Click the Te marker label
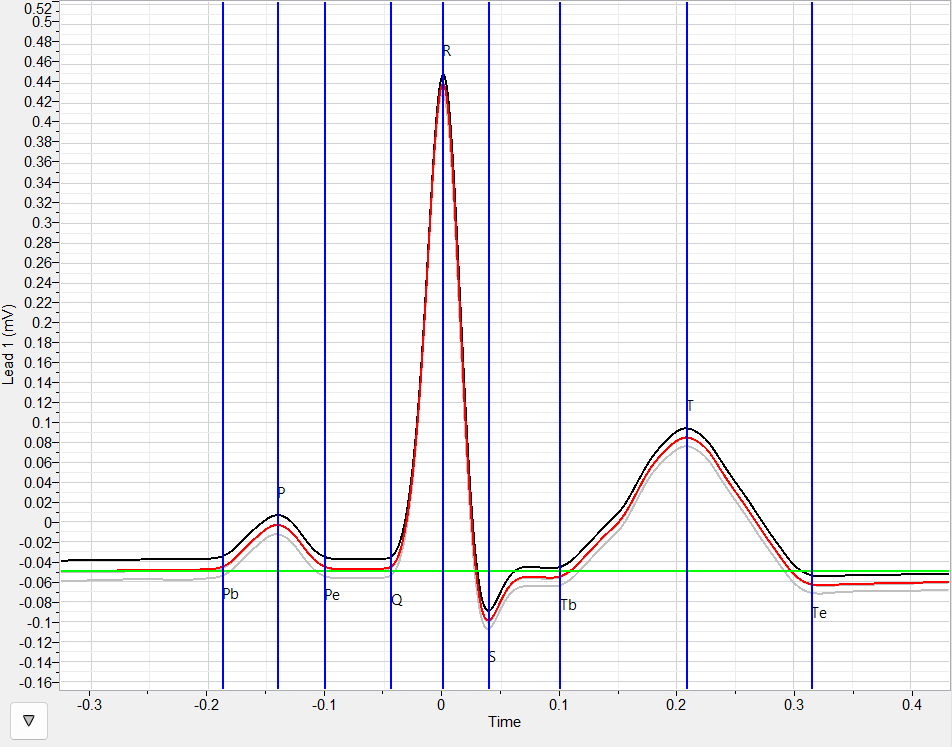 point(819,613)
